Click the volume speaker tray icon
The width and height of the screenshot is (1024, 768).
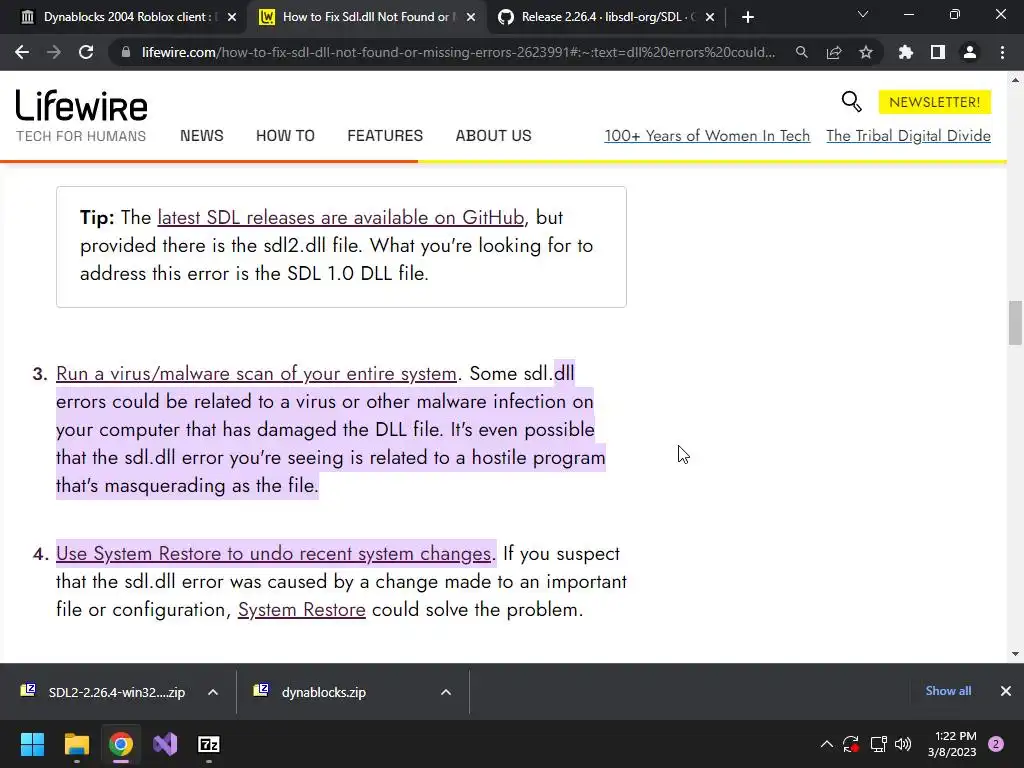(x=903, y=744)
